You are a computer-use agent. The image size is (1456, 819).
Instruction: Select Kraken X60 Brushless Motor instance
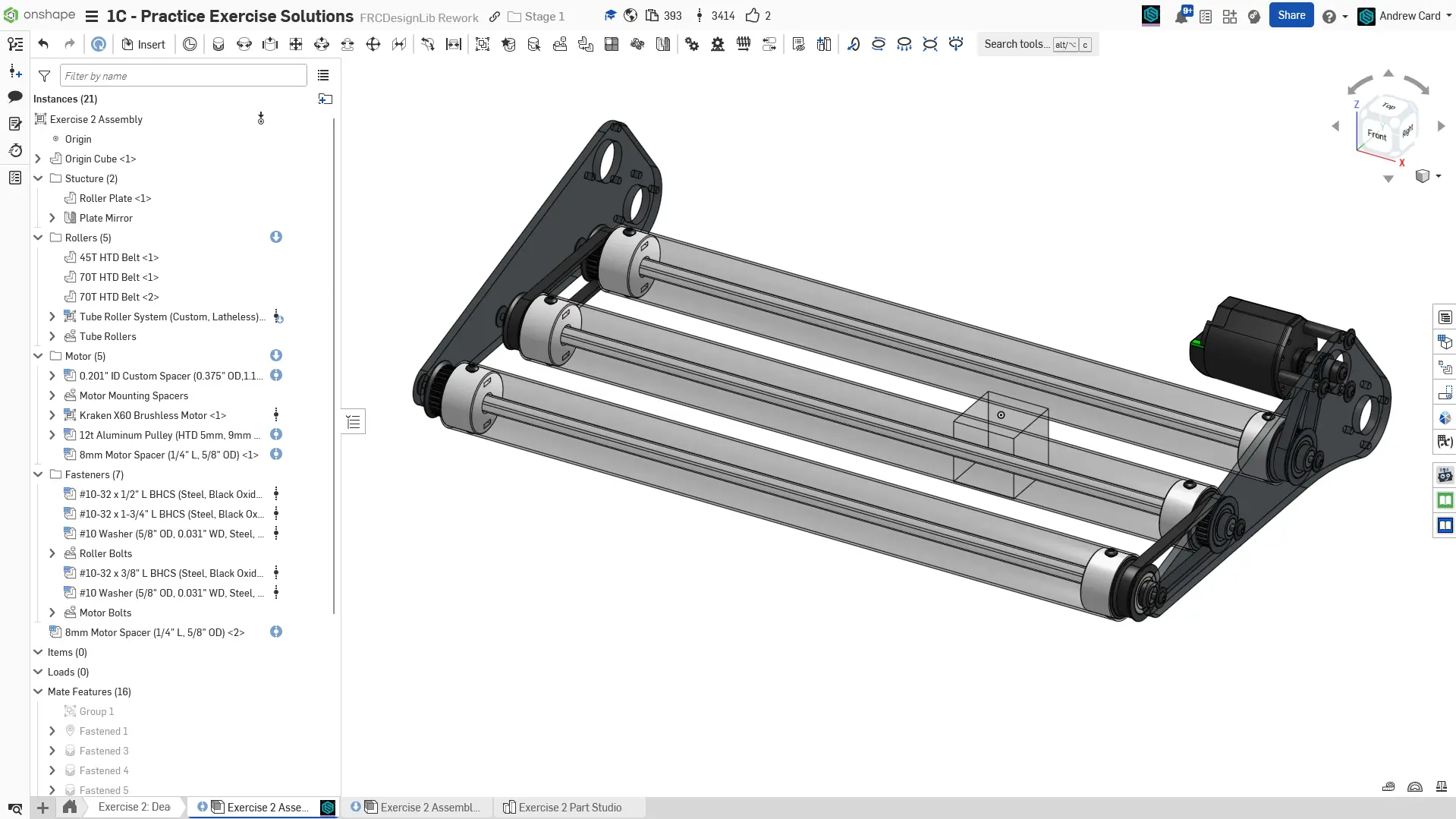point(153,415)
